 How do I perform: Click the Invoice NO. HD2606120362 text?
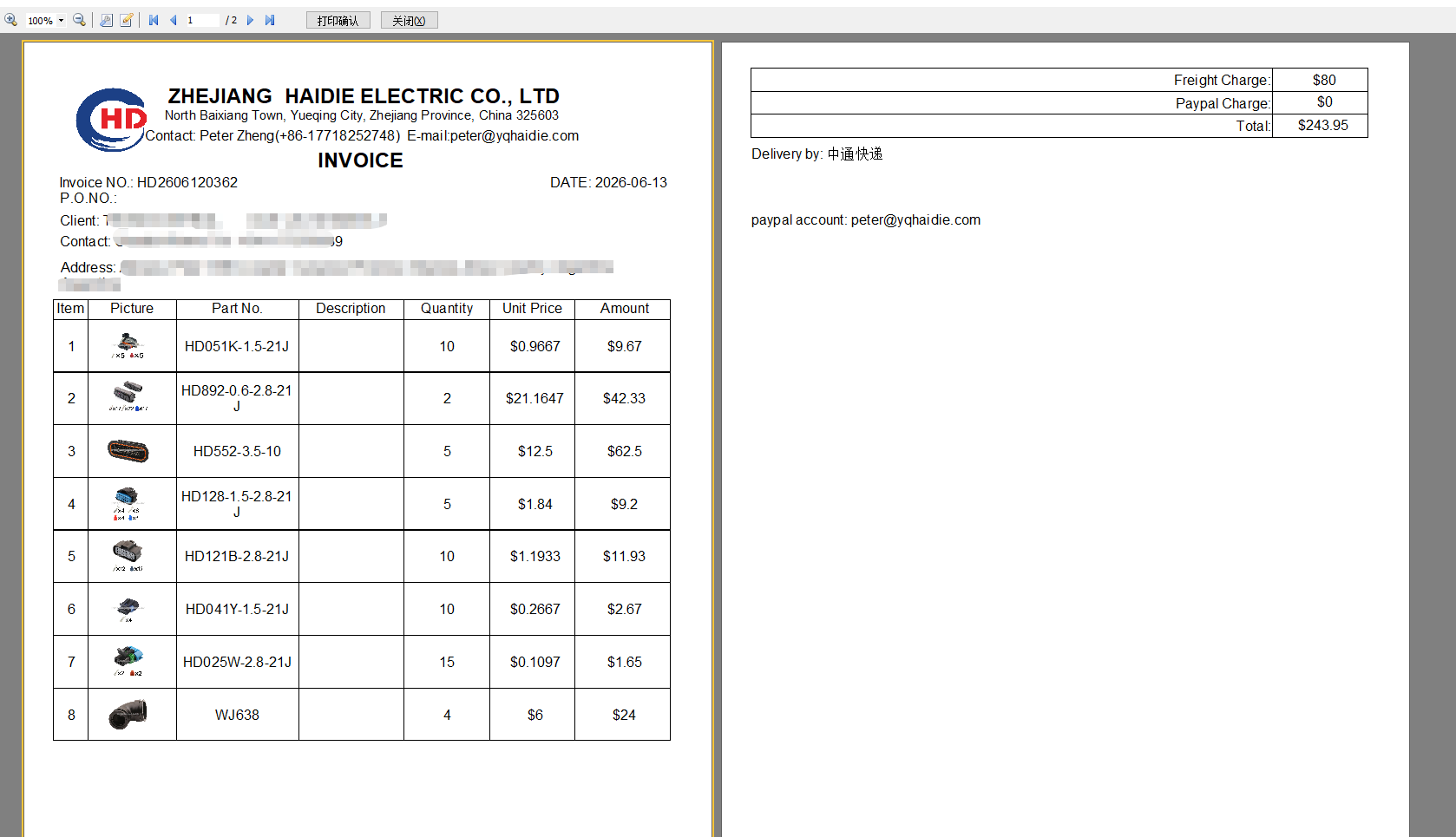pos(148,182)
